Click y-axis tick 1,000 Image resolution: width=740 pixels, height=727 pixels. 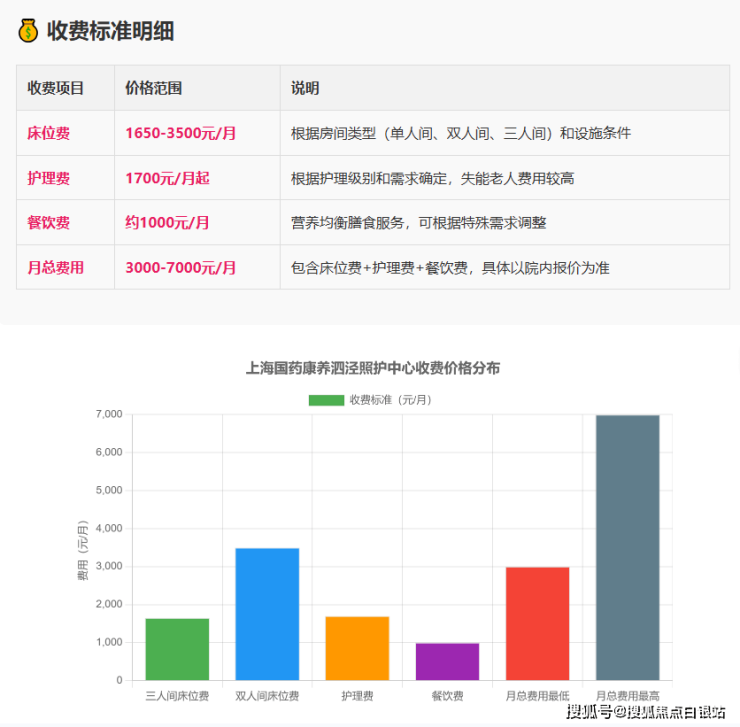(x=109, y=642)
